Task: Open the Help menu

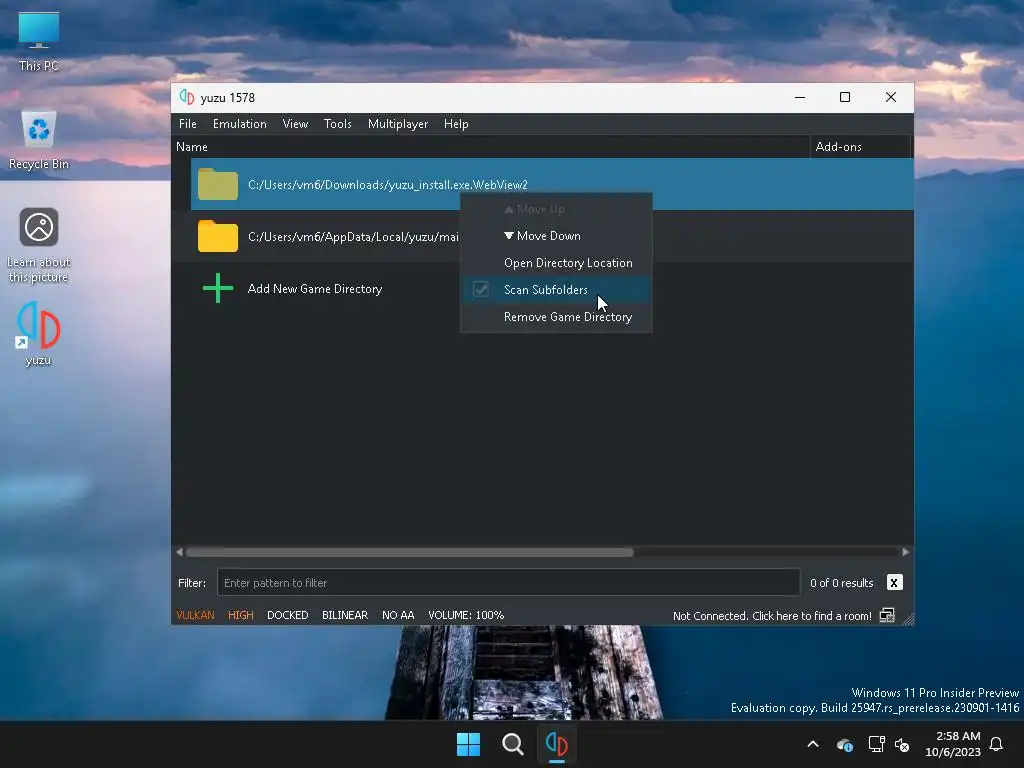Action: coord(456,124)
